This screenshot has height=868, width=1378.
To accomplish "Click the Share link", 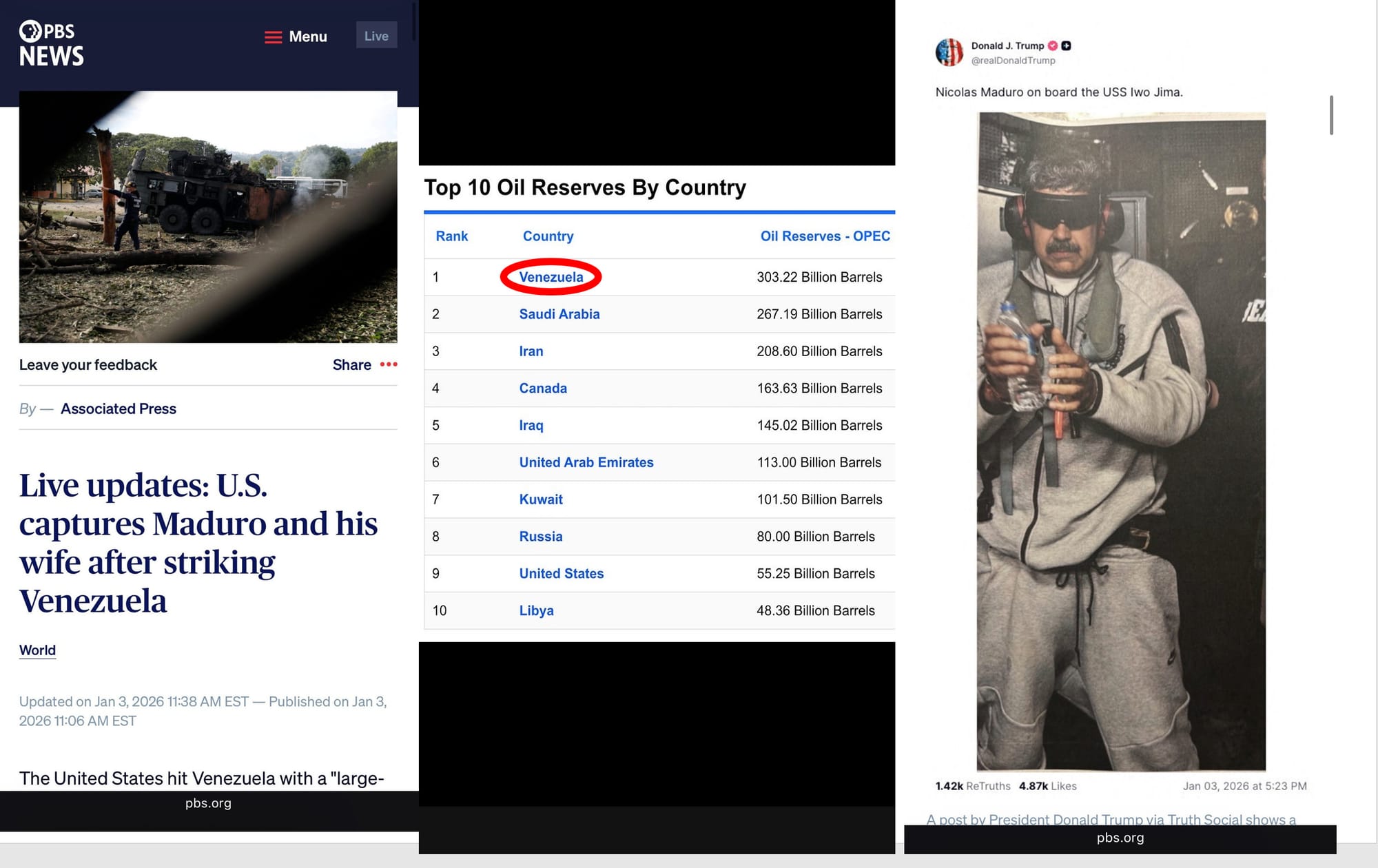I will tap(352, 365).
